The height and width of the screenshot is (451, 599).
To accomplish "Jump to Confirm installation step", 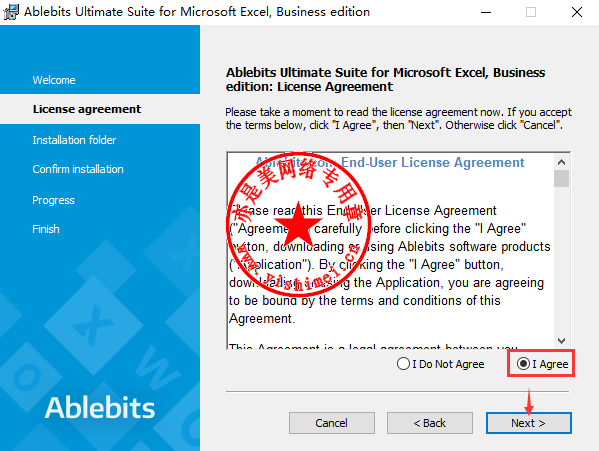I will [78, 169].
